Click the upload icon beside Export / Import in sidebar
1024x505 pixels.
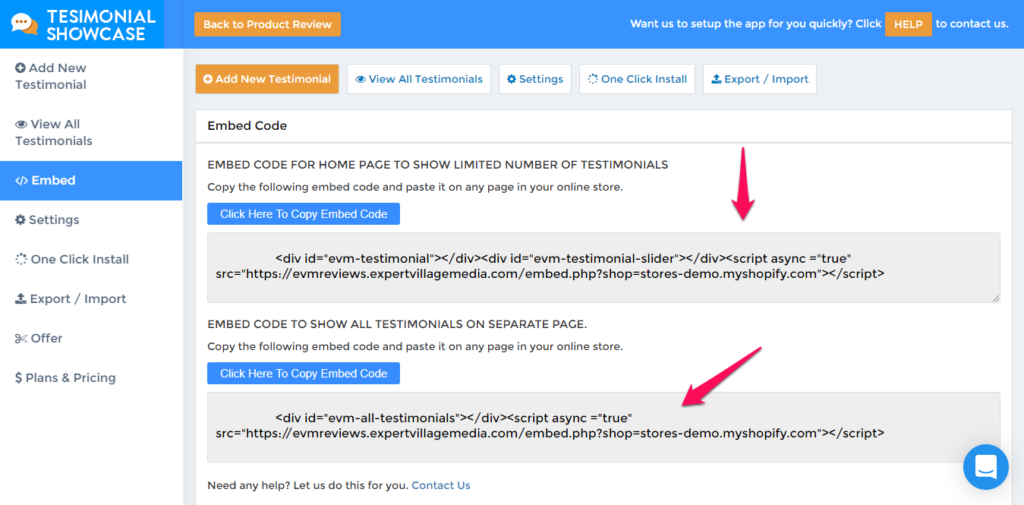[x=21, y=299]
